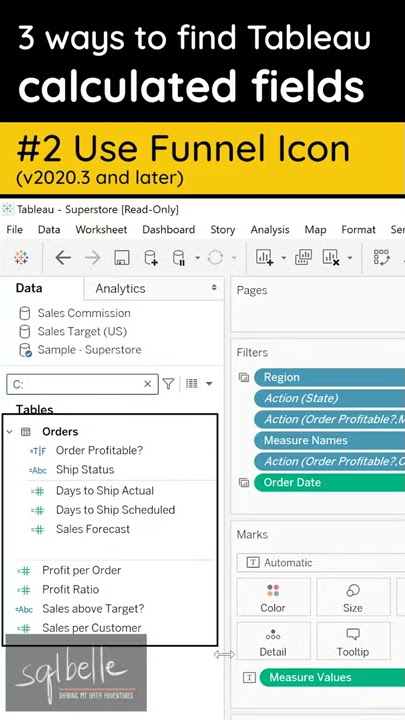Click the redo forward arrow
Screen dimensions: 405x720
tap(92, 258)
